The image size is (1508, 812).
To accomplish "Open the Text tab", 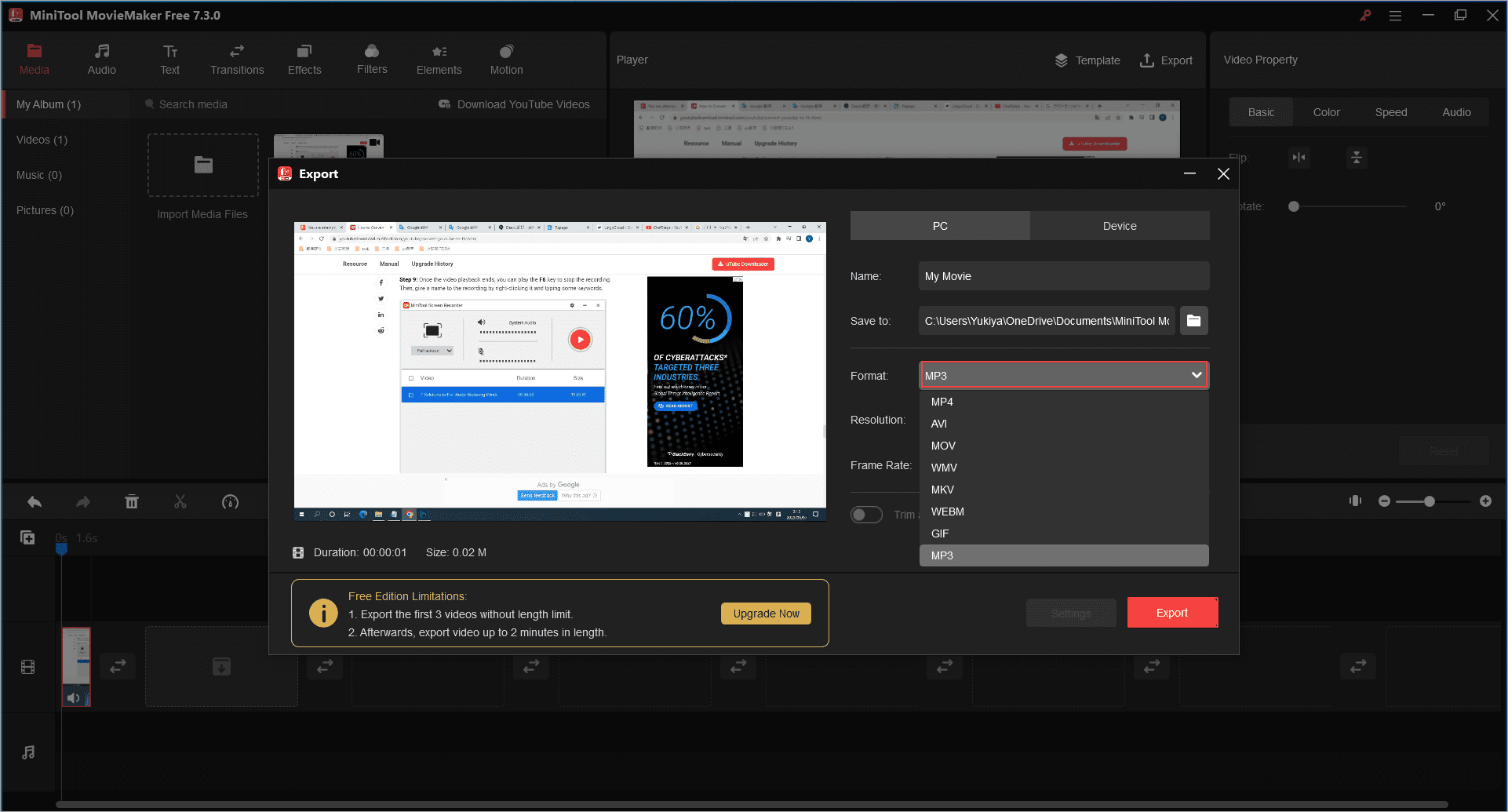I will 169,60.
